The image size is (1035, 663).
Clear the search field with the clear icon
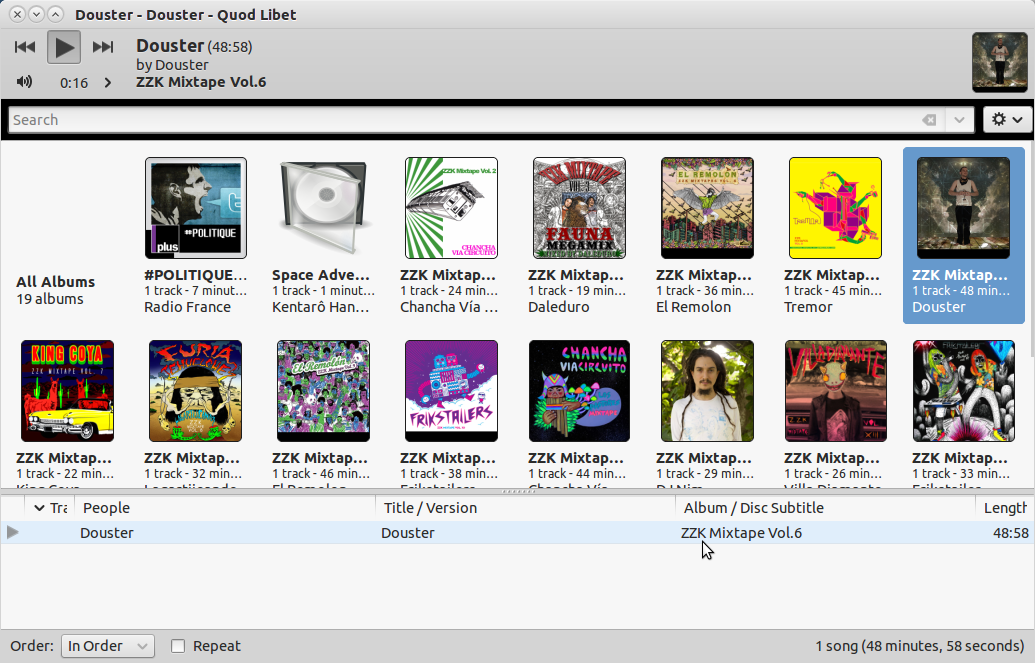tap(929, 120)
